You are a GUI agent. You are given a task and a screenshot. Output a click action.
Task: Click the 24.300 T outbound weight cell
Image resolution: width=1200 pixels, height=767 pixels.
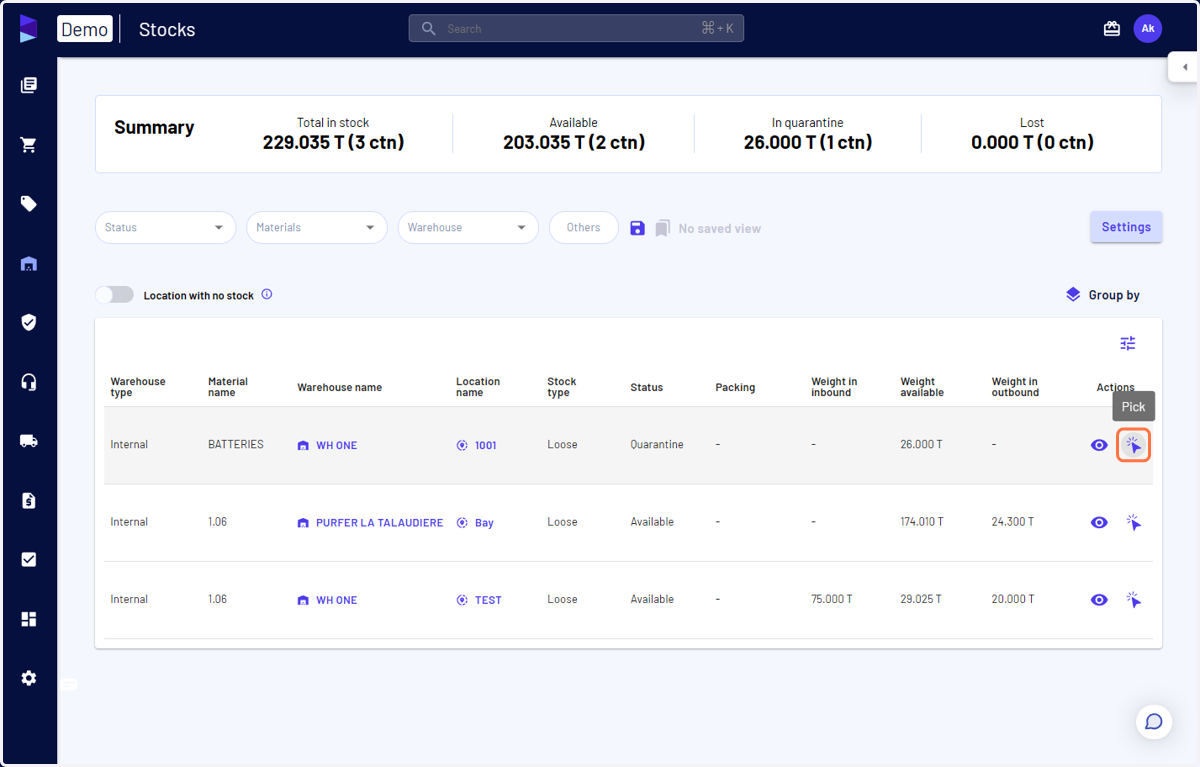tap(1013, 522)
